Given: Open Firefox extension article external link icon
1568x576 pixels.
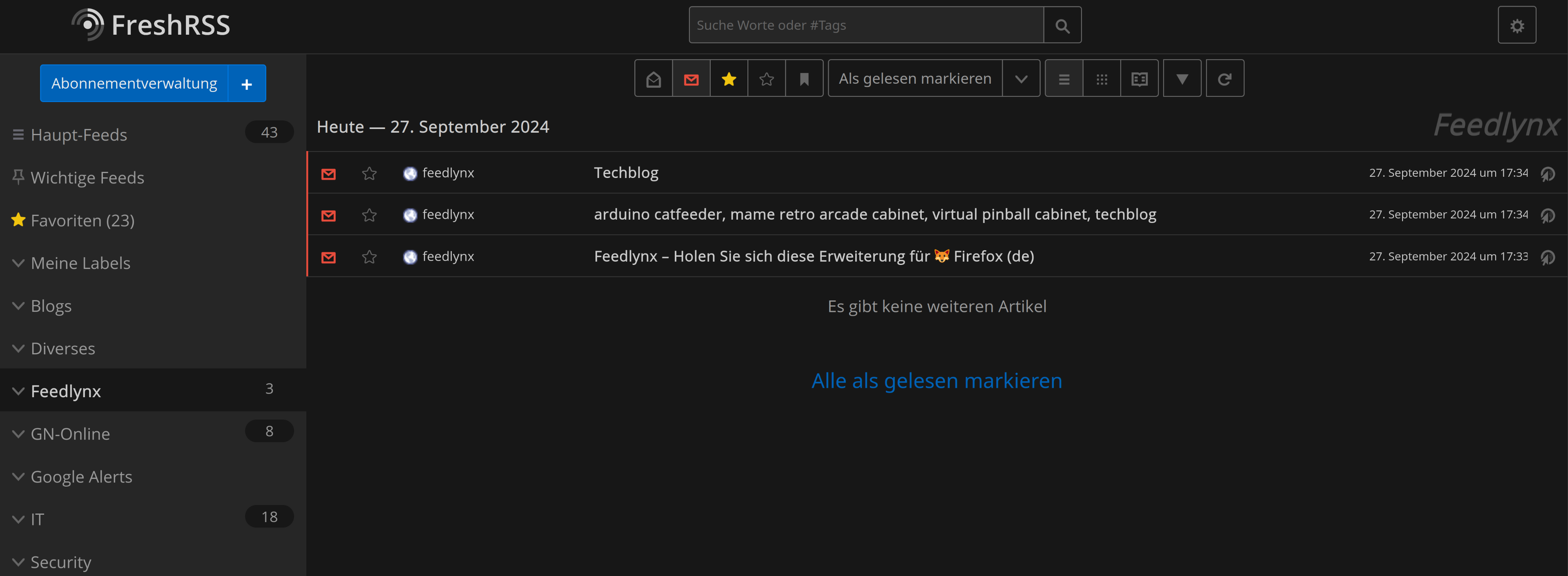Looking at the screenshot, I should (1547, 257).
